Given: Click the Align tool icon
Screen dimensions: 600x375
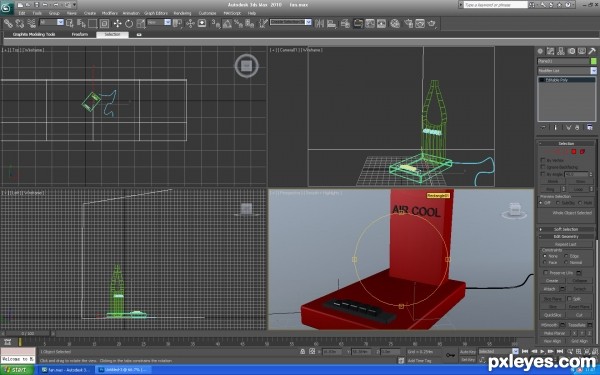Looking at the screenshot, I should (x=331, y=24).
